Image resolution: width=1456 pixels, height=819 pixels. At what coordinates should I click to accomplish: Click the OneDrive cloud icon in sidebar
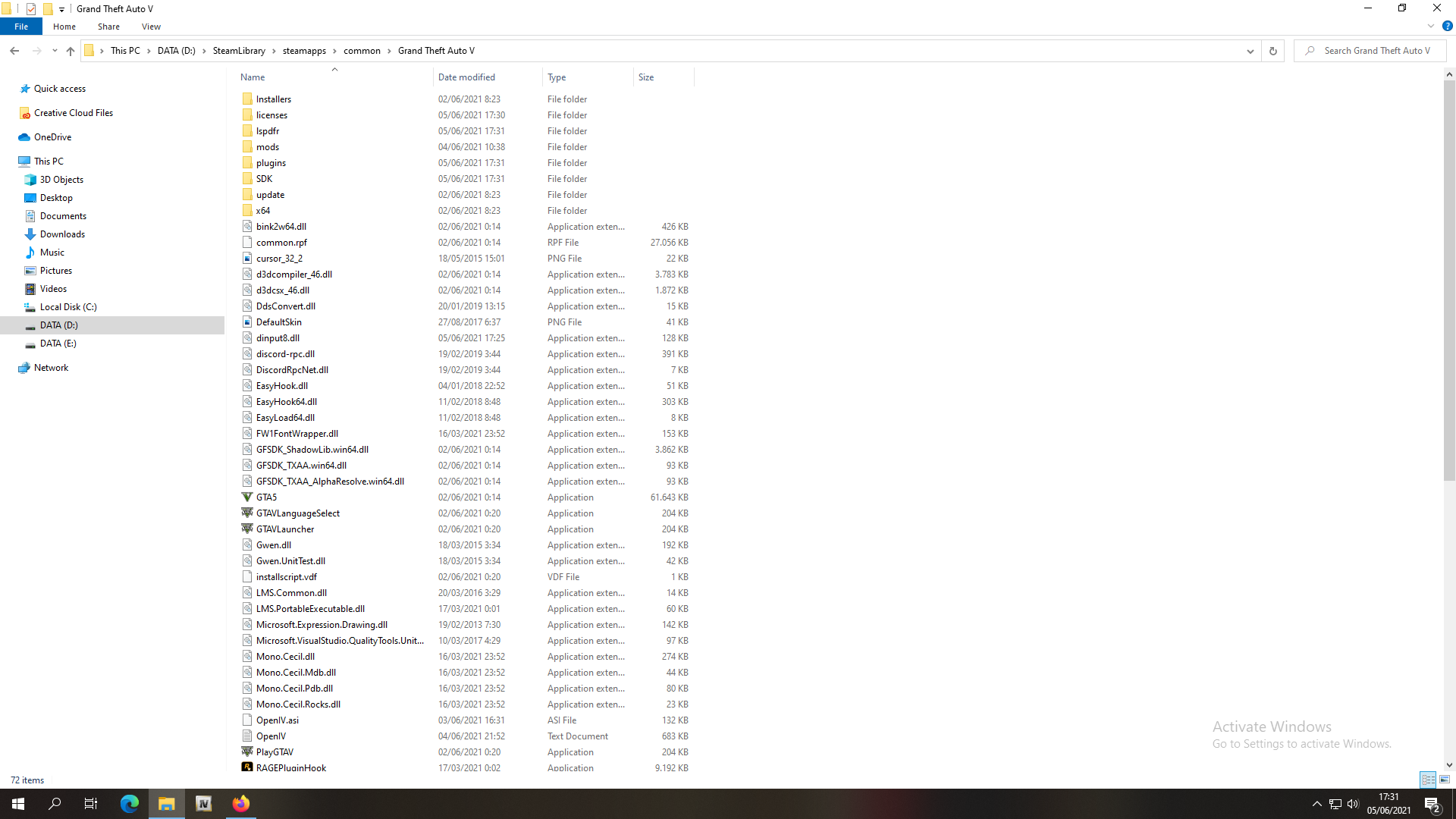pos(24,137)
